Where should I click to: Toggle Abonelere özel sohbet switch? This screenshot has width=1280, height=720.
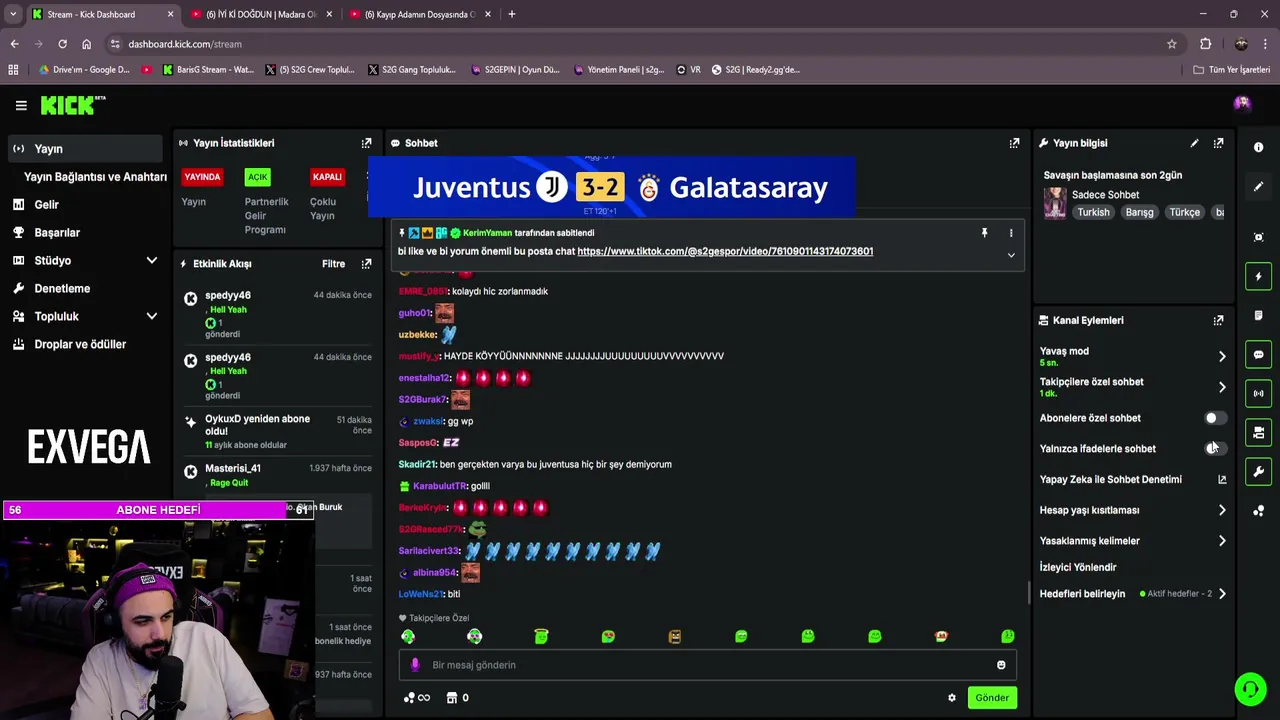coord(1214,418)
